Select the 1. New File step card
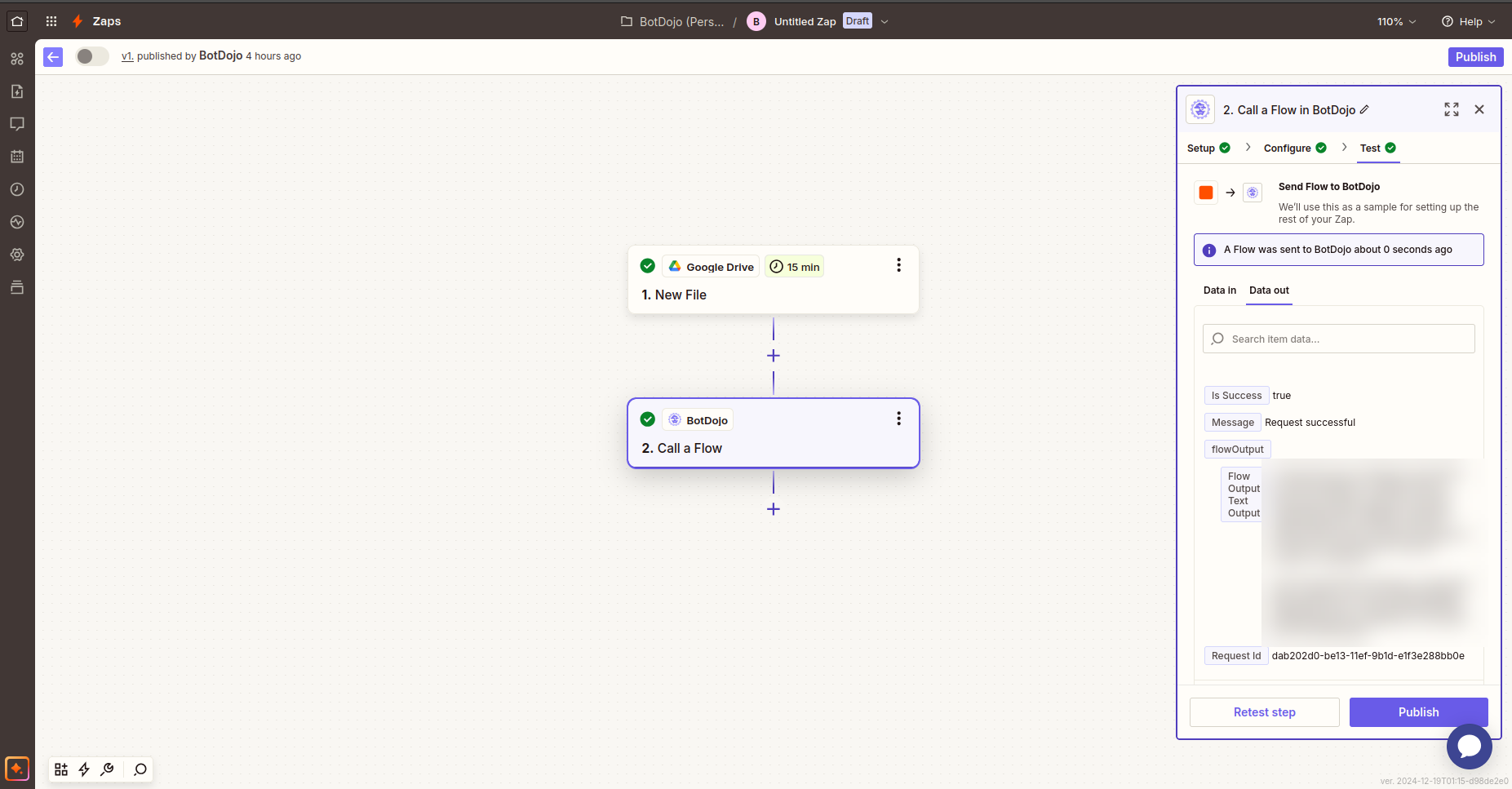The image size is (1512, 789). (x=774, y=280)
